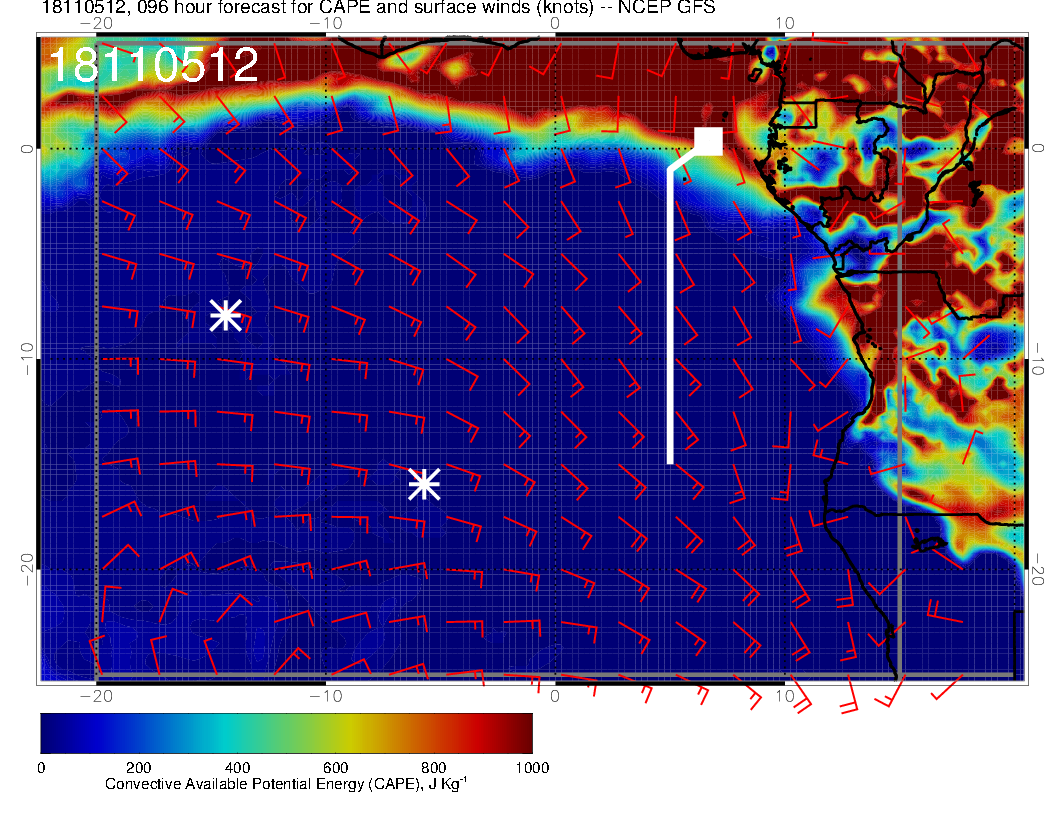The height and width of the screenshot is (816, 1056).
Task: Click the white asterisk marker near 16°S
Action: (424, 484)
